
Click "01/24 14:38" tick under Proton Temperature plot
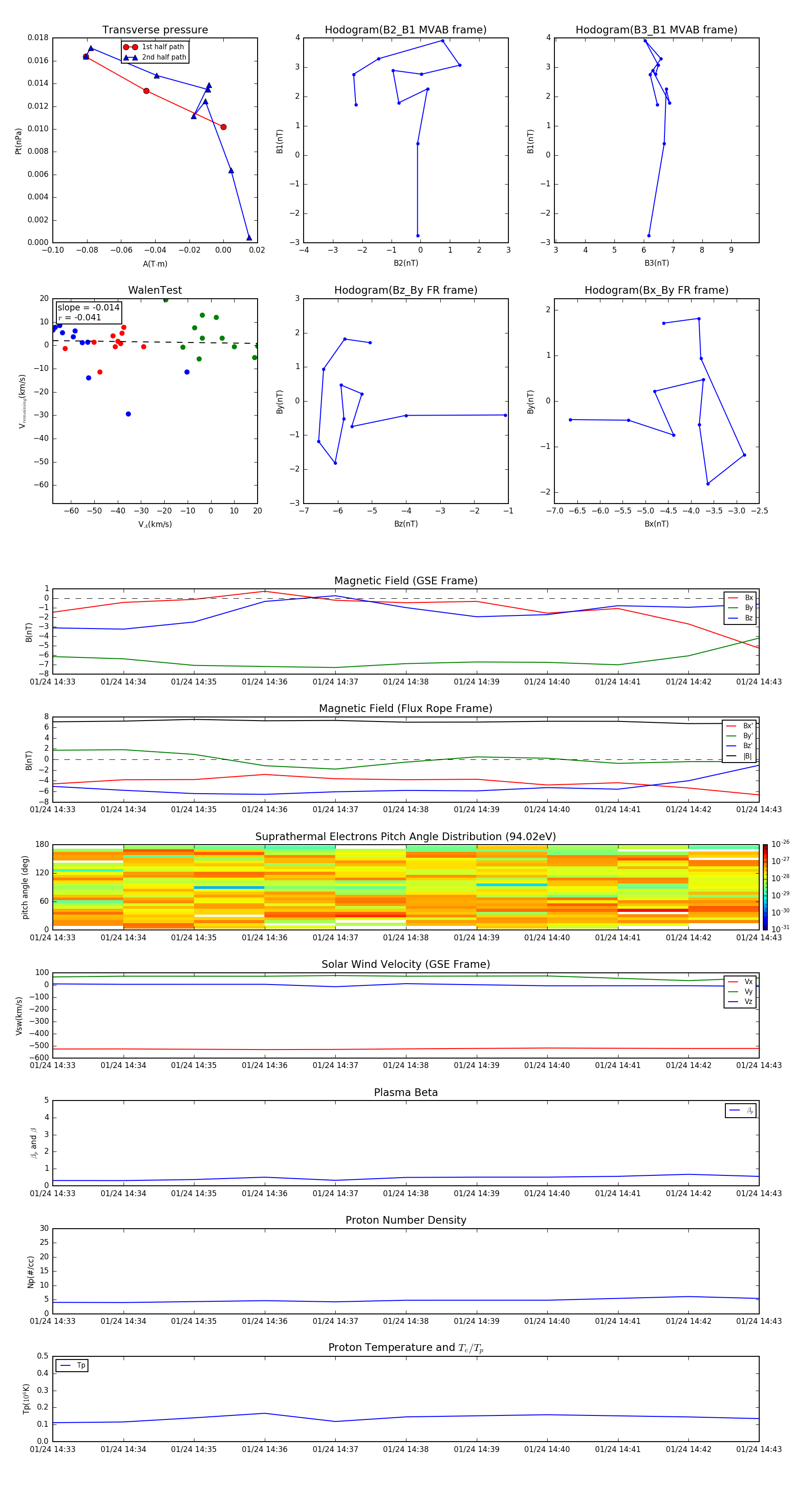click(x=406, y=1450)
